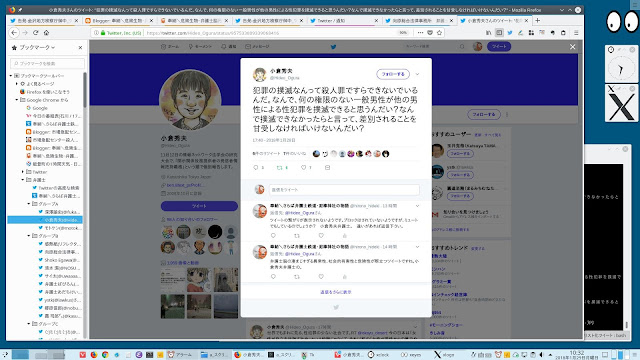The image size is (640, 360).
Task: Click the Twitter bird extension icon in toolbar
Action: 510,33
